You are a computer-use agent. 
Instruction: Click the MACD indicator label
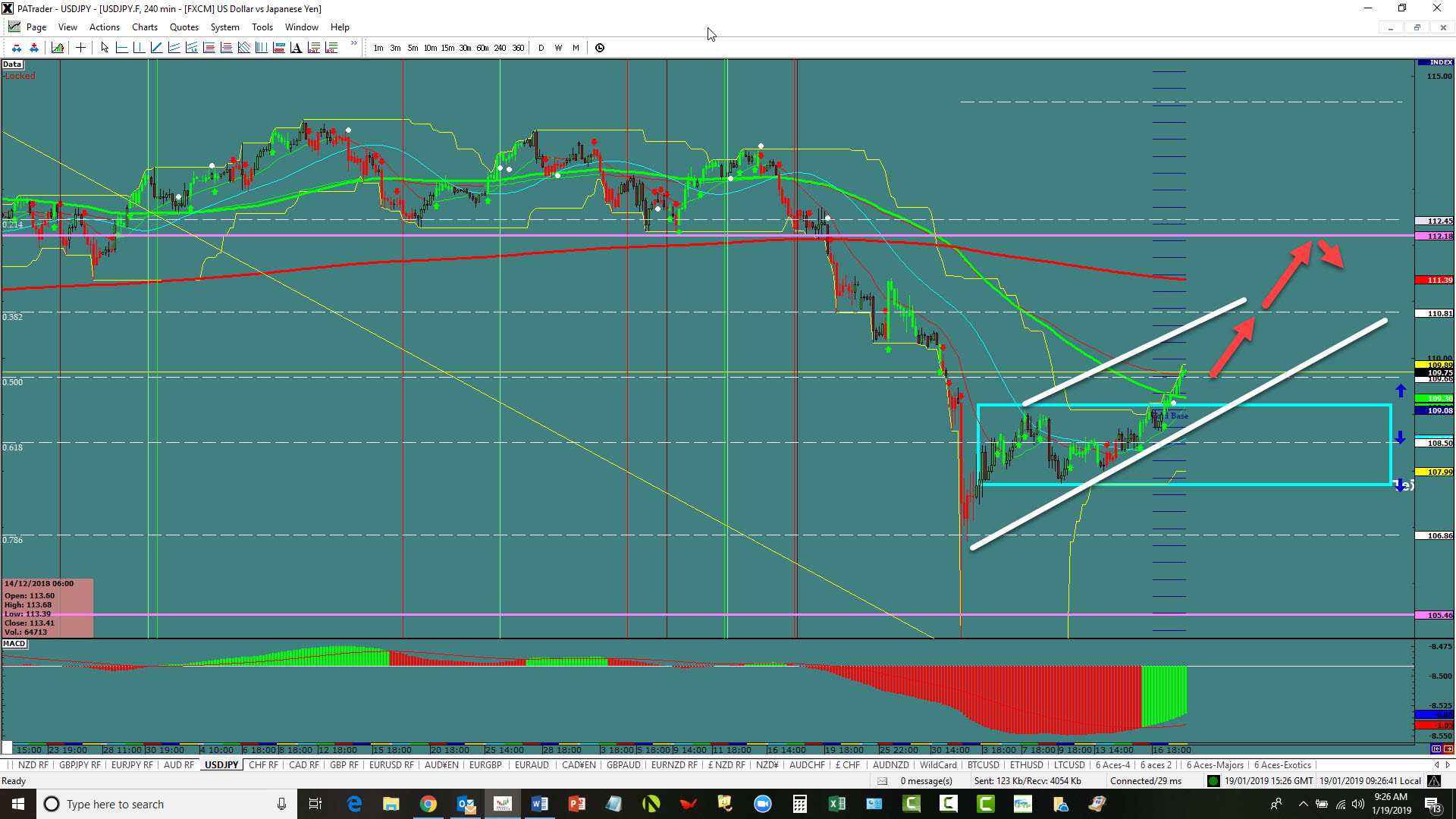tap(14, 644)
